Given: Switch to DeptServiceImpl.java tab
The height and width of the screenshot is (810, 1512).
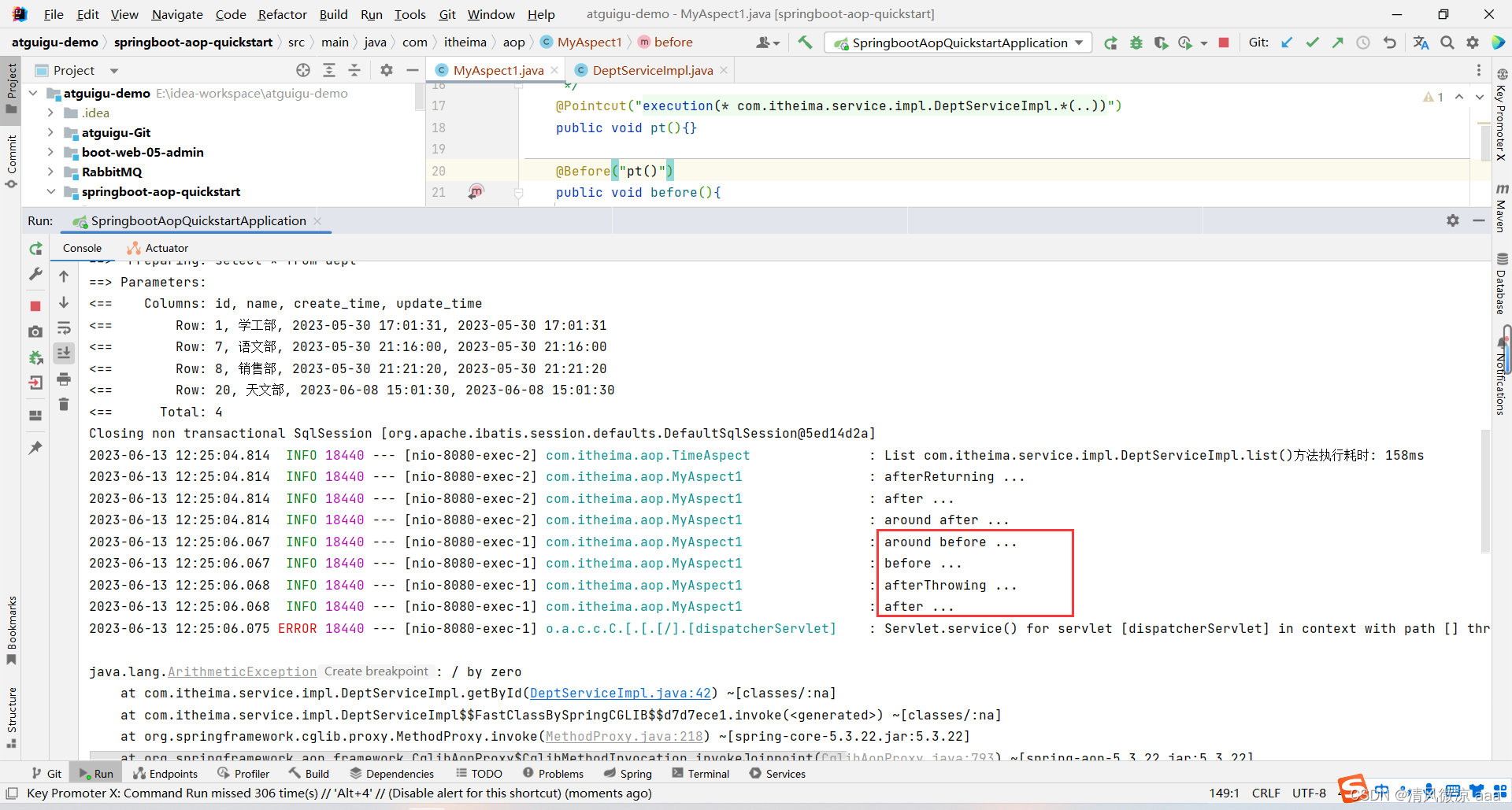Looking at the screenshot, I should pos(652,70).
